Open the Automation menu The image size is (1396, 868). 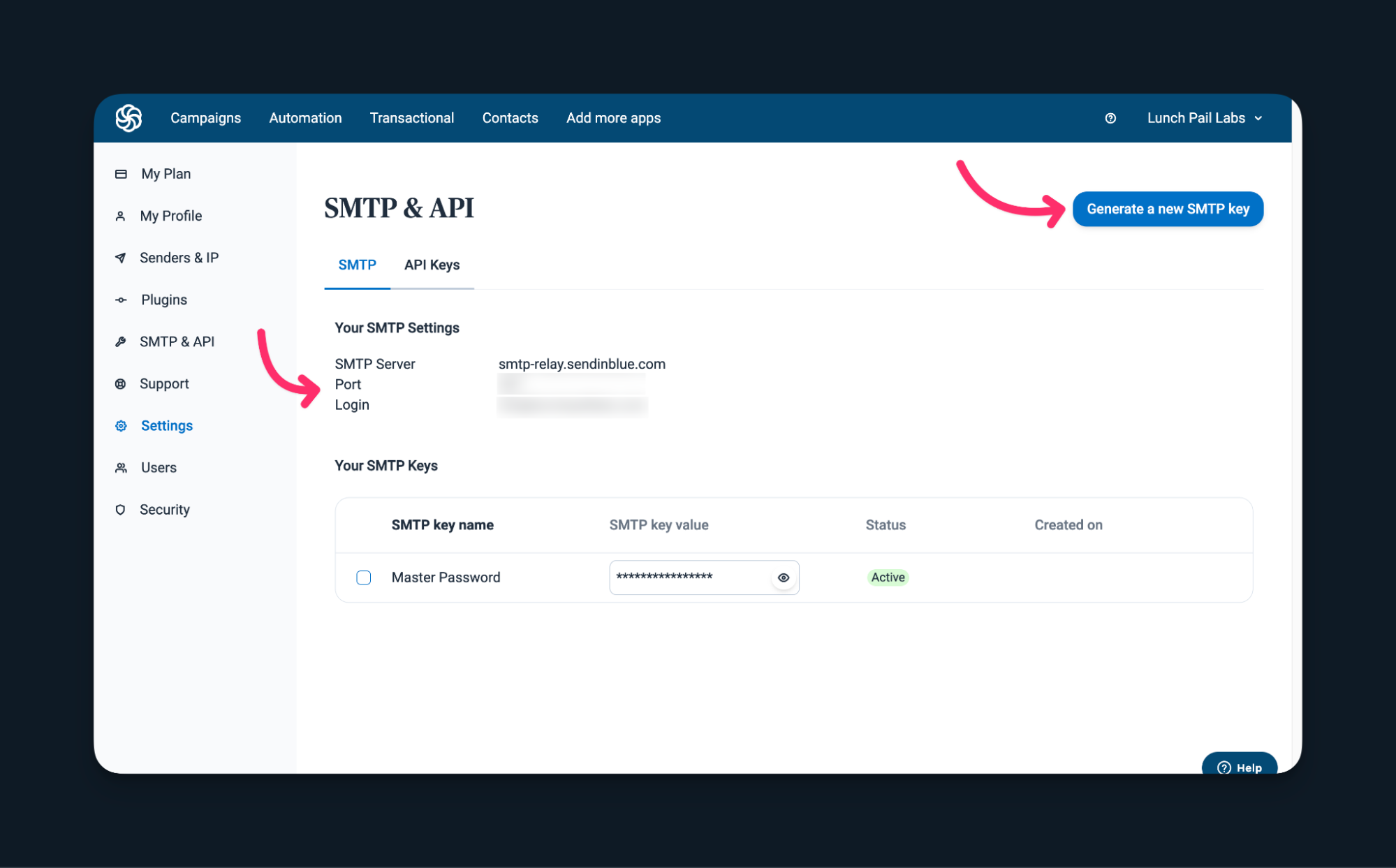pos(305,118)
